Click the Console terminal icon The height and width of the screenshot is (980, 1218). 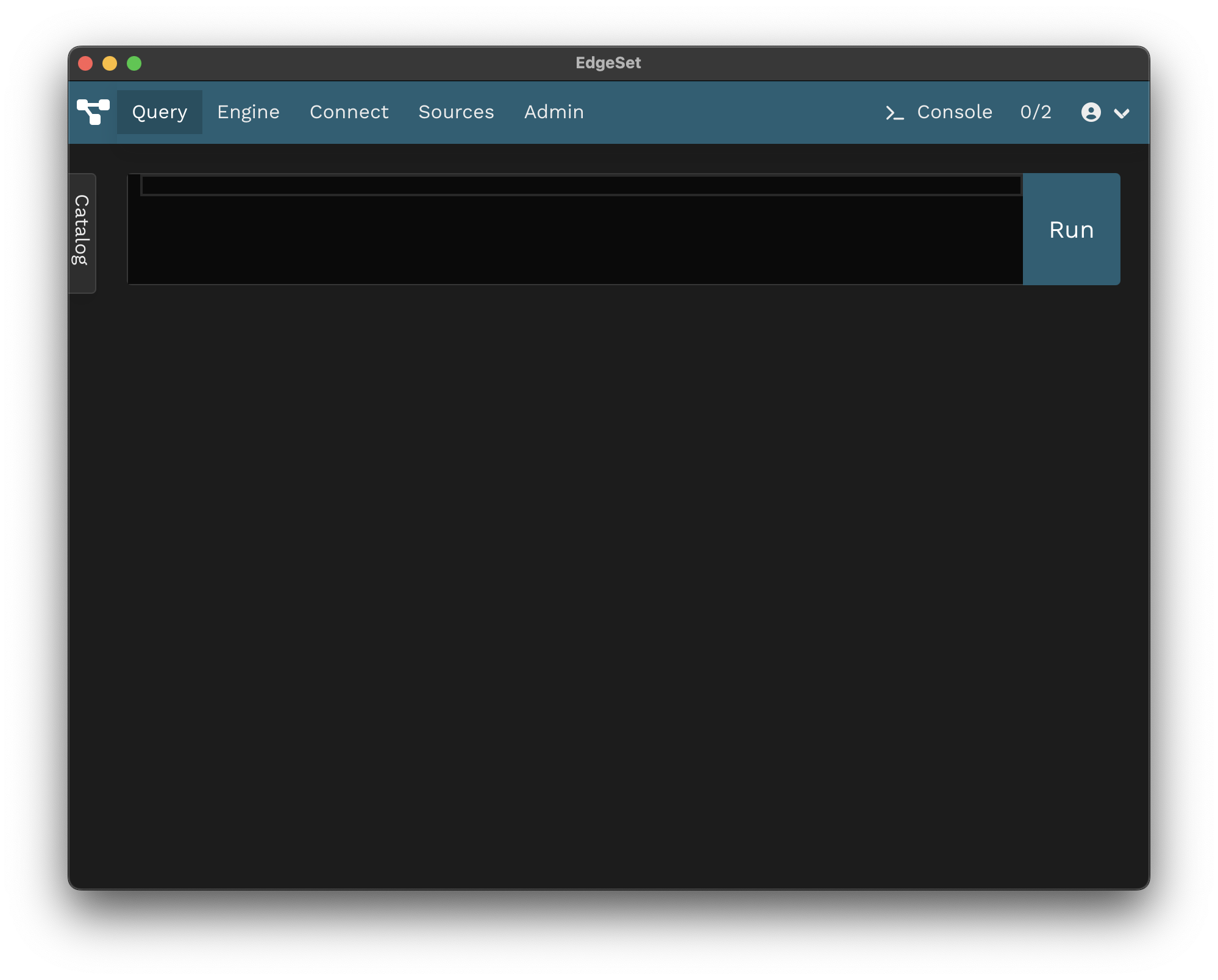(894, 113)
